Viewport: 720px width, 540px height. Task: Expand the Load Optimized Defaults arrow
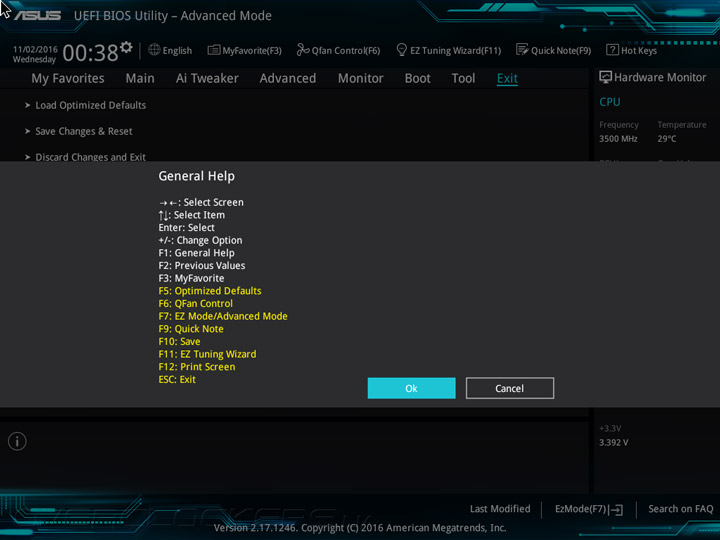[x=28, y=105]
